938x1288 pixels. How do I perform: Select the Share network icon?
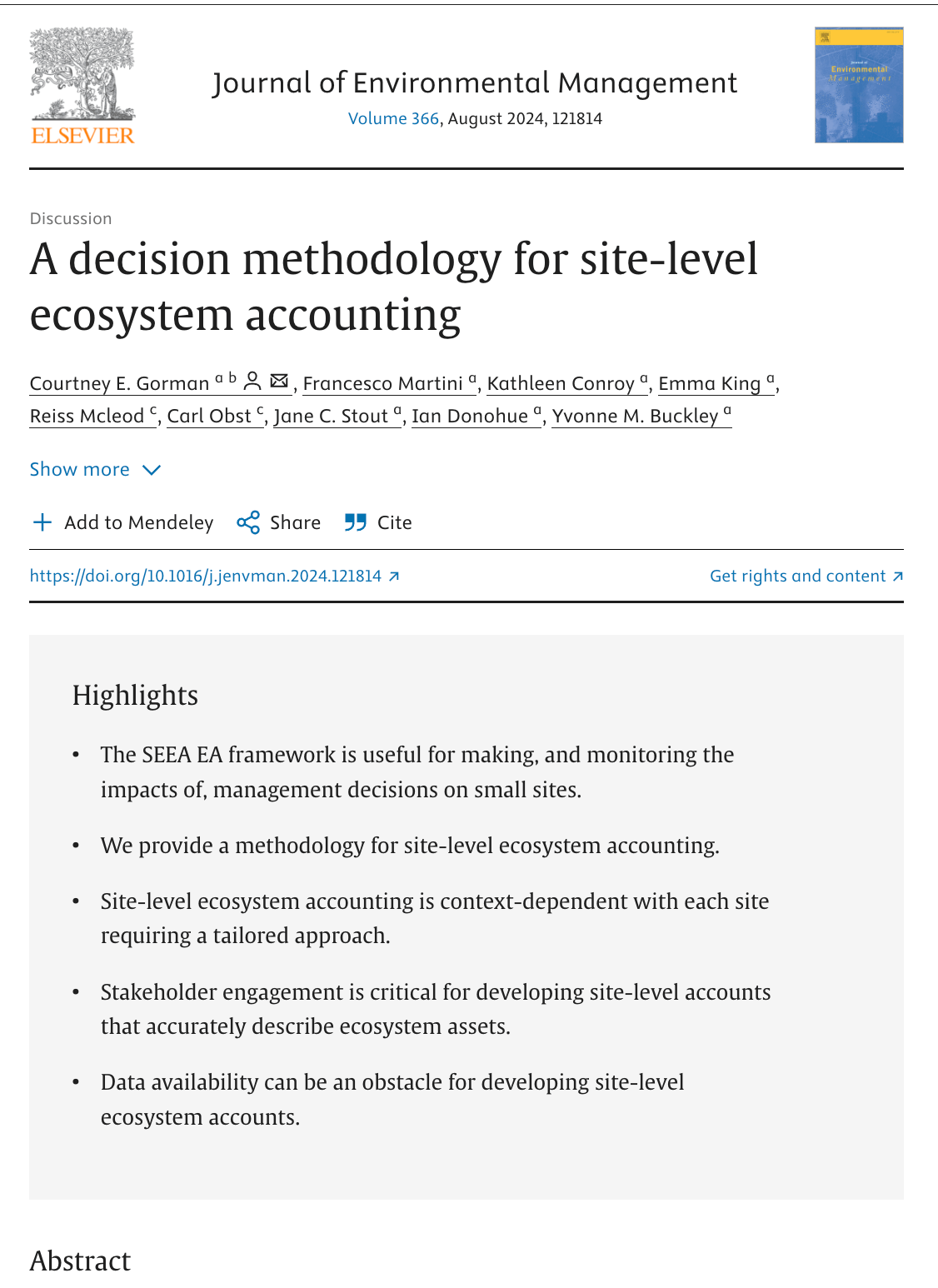click(x=247, y=522)
